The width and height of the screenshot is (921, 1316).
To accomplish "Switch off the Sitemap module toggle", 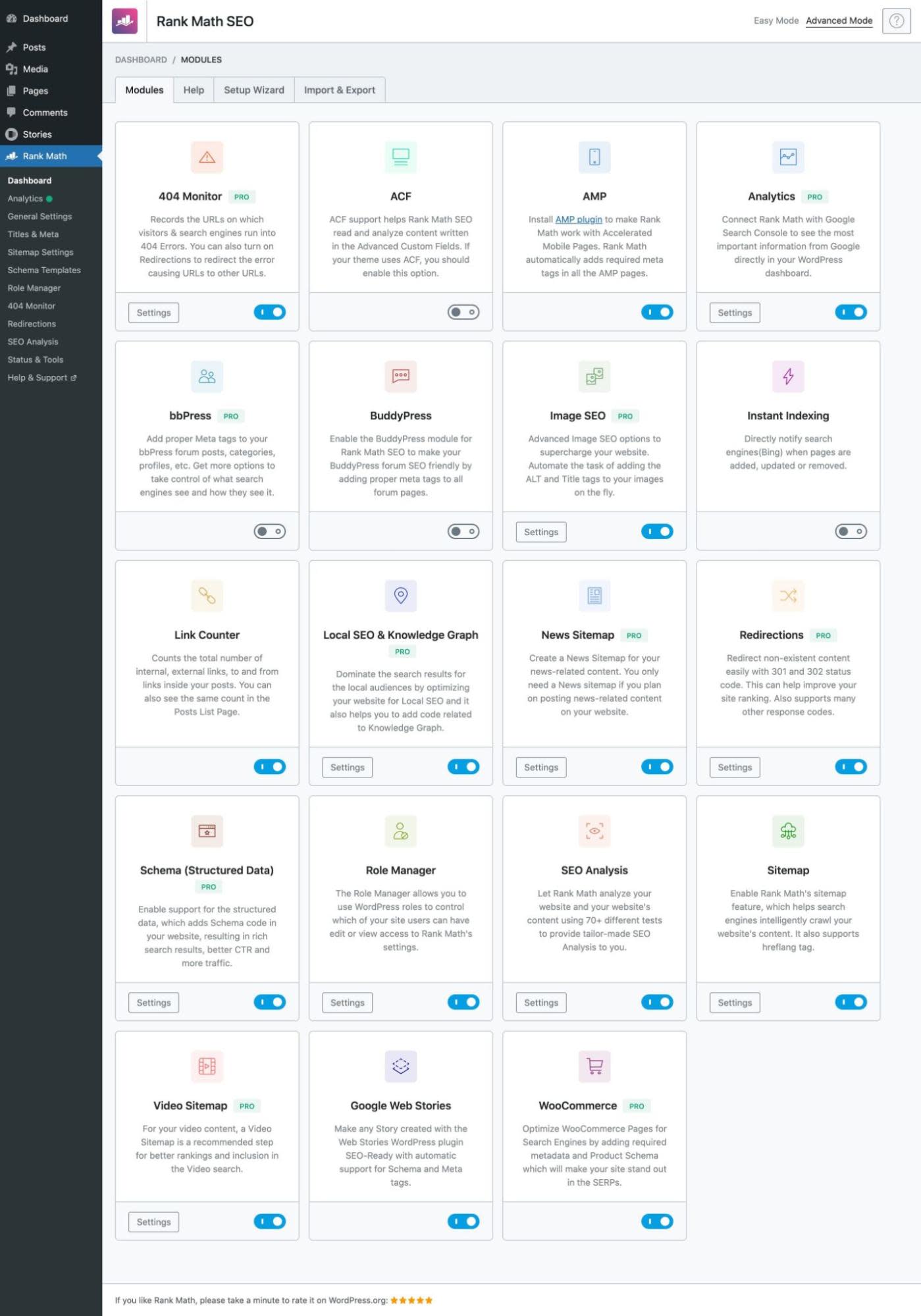I will click(851, 1002).
